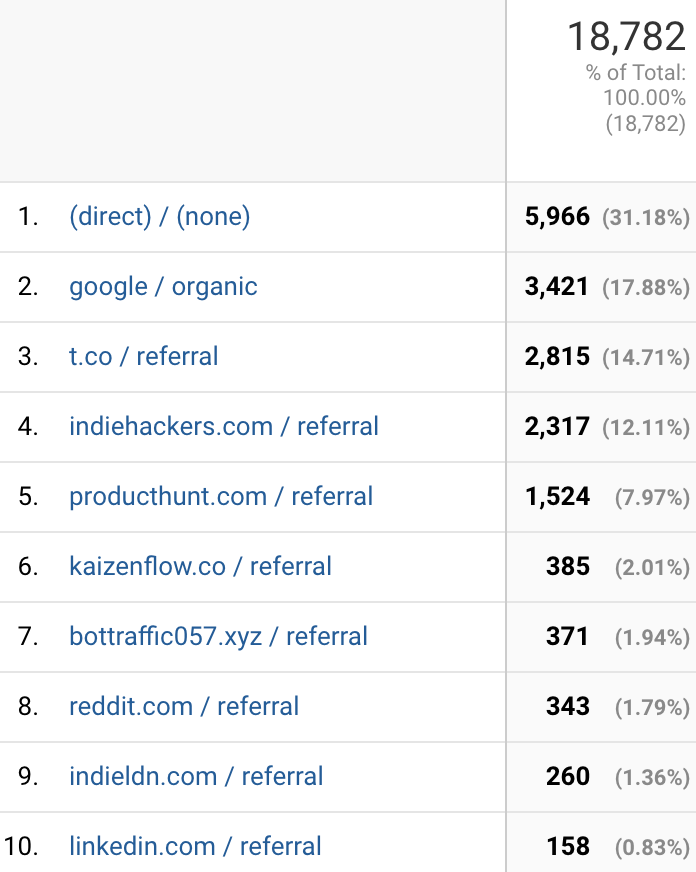696x872 pixels.
Task: Click the 2,815 value for t.co
Action: (557, 356)
